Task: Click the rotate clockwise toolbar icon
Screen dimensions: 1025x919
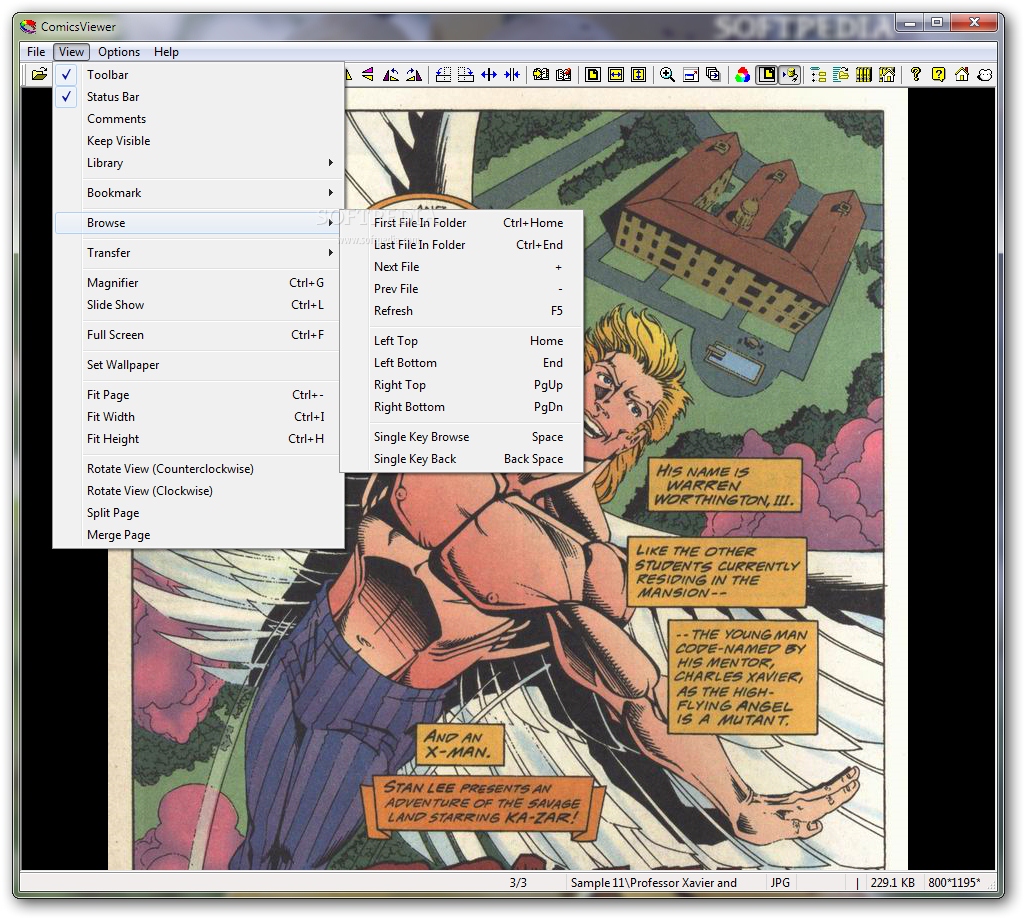Action: pyautogui.click(x=413, y=75)
